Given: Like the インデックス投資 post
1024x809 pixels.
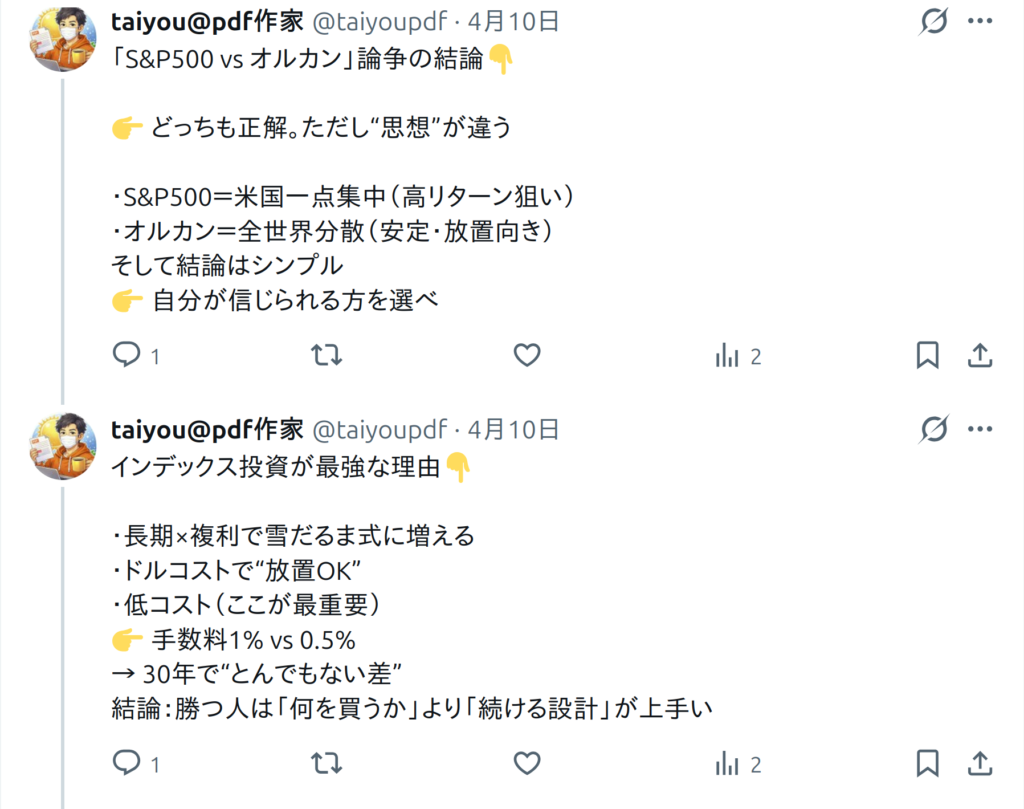Looking at the screenshot, I should (x=527, y=764).
